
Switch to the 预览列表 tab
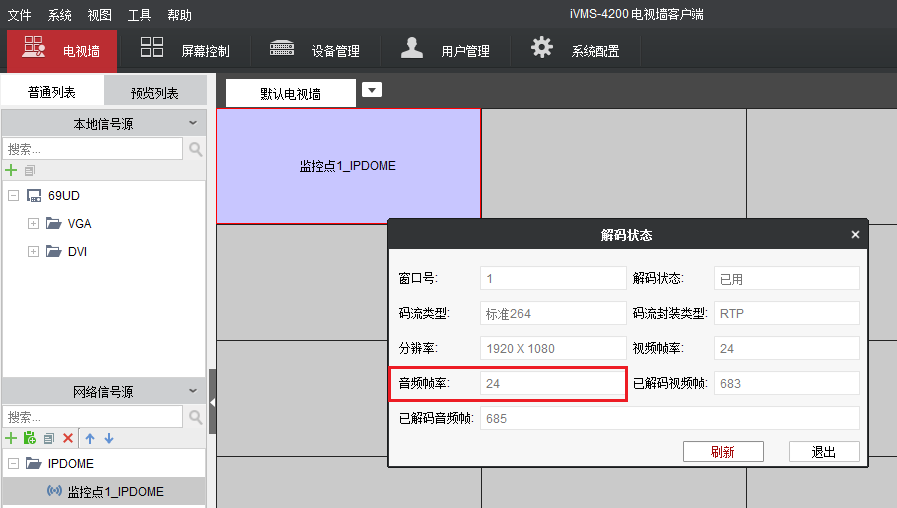[x=154, y=93]
